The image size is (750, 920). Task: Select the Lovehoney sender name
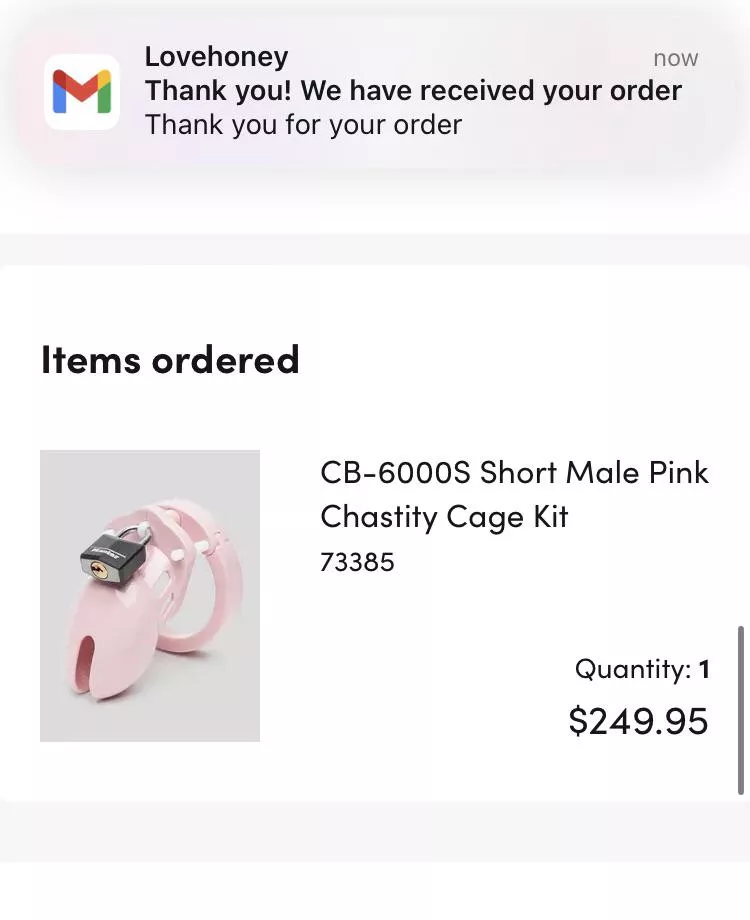click(215, 57)
